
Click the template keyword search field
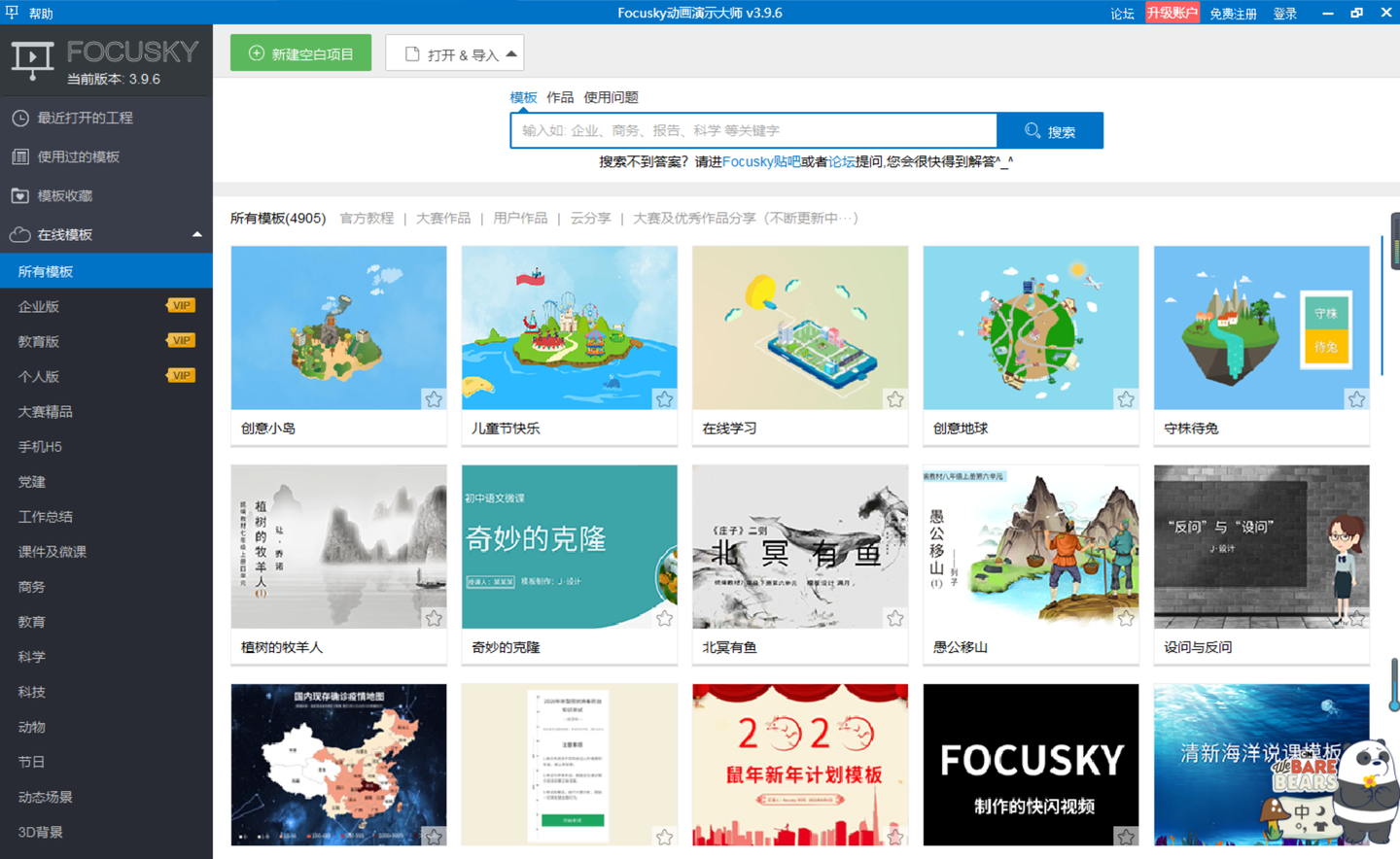pos(753,130)
